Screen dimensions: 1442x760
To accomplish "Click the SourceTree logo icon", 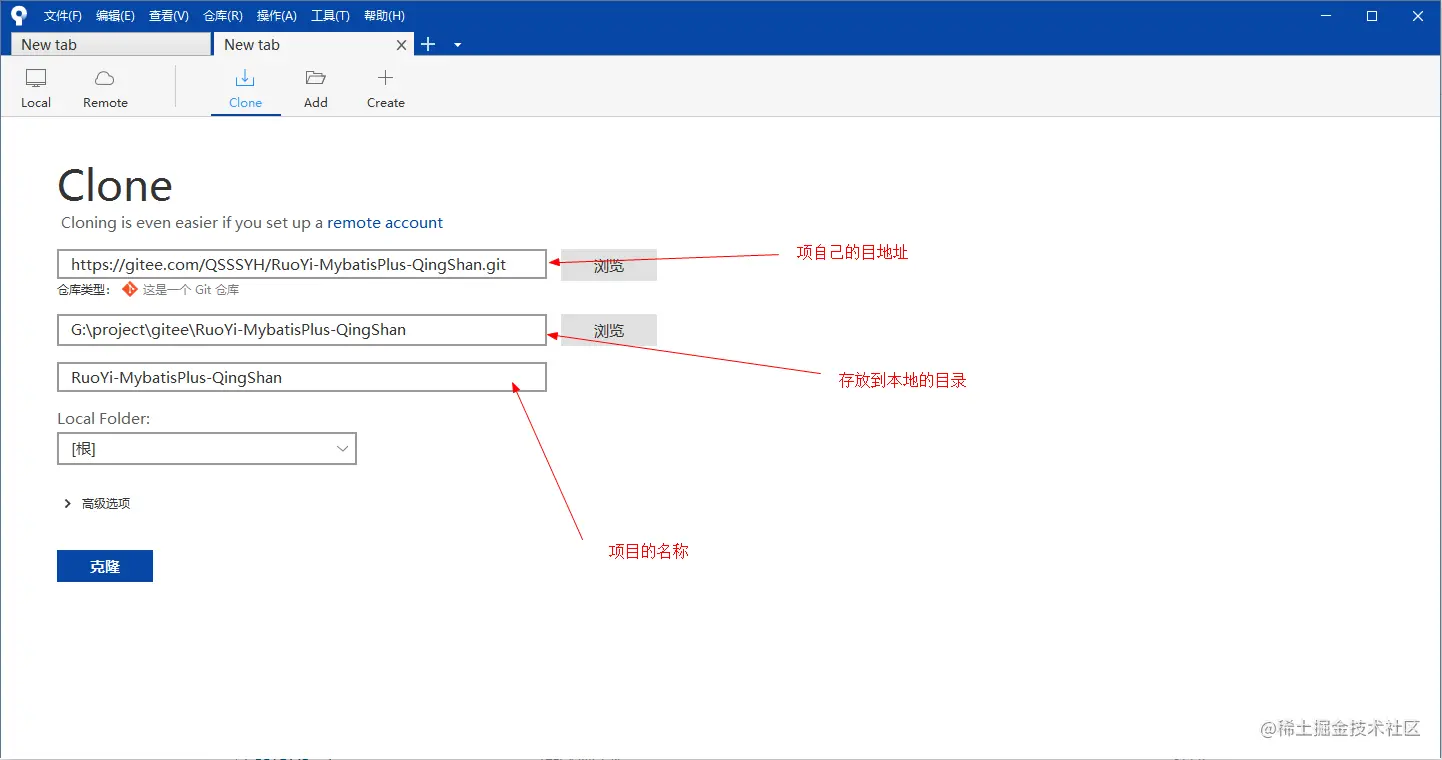I will point(19,16).
